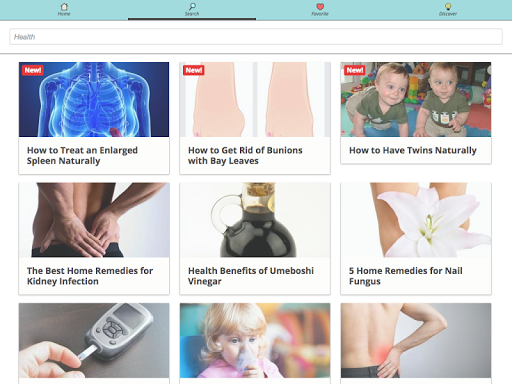Open the glucose meter article thumbnail
The width and height of the screenshot is (512, 384).
[94, 340]
